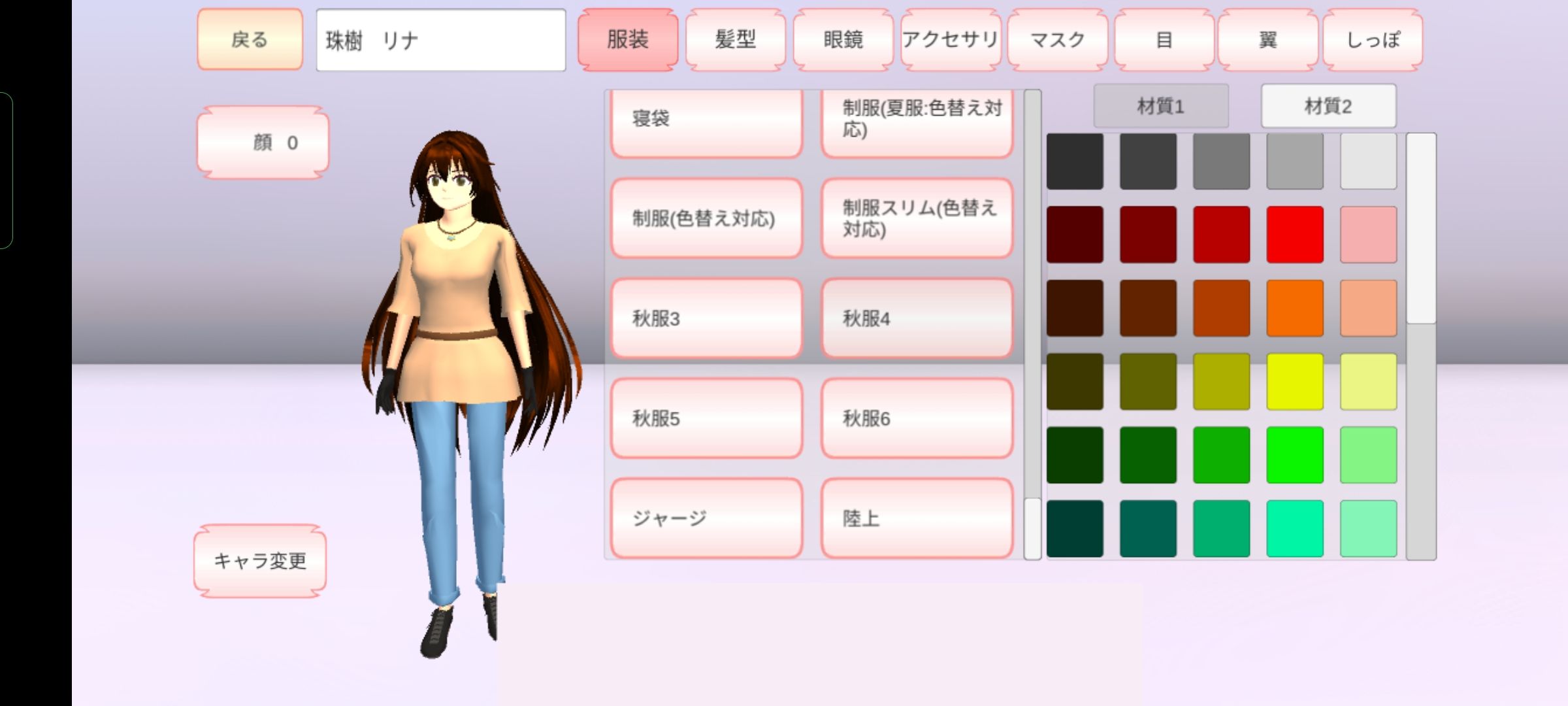This screenshot has width=1568, height=706.
Task: Click the 顔 0 face button
Action: coord(263,143)
